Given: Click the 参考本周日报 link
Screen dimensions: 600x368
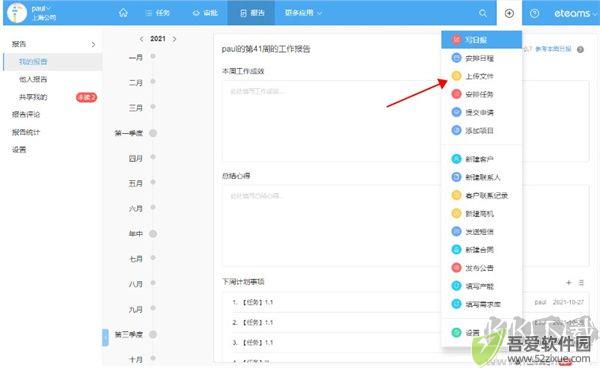Looking at the screenshot, I should coord(553,49).
